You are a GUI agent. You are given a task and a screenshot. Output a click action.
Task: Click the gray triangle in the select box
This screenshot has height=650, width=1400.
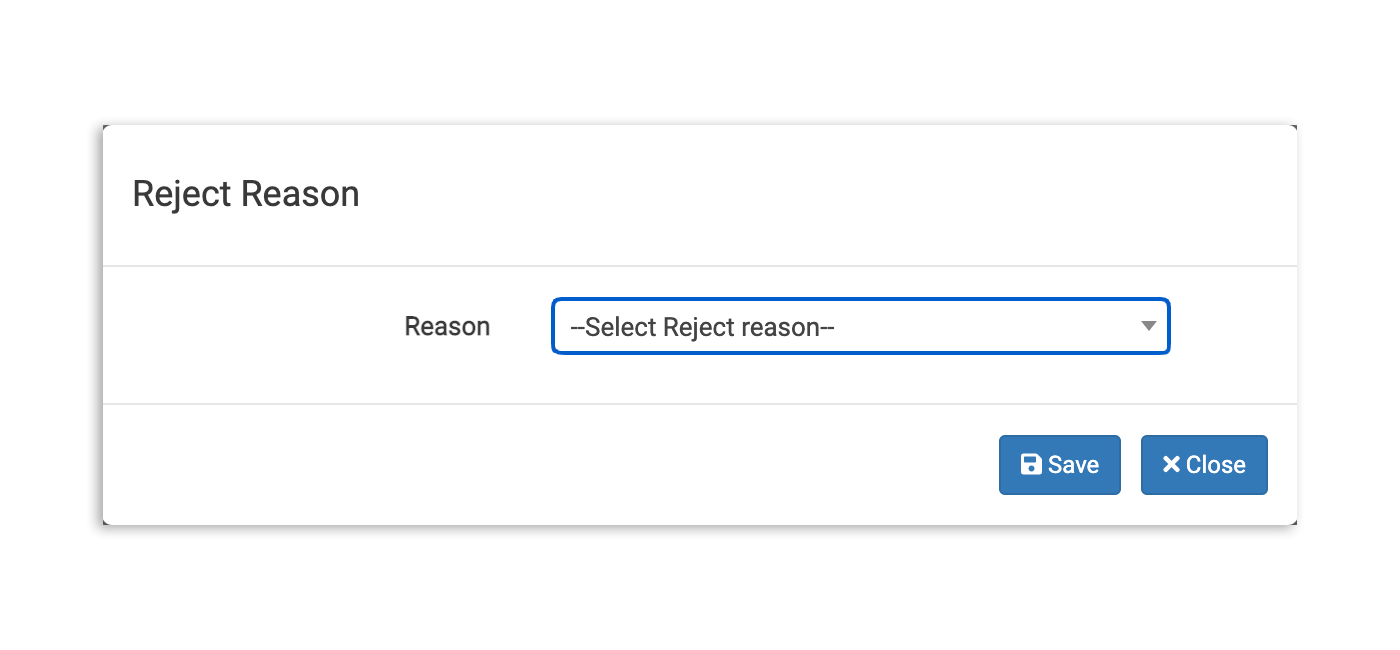[x=1149, y=326]
